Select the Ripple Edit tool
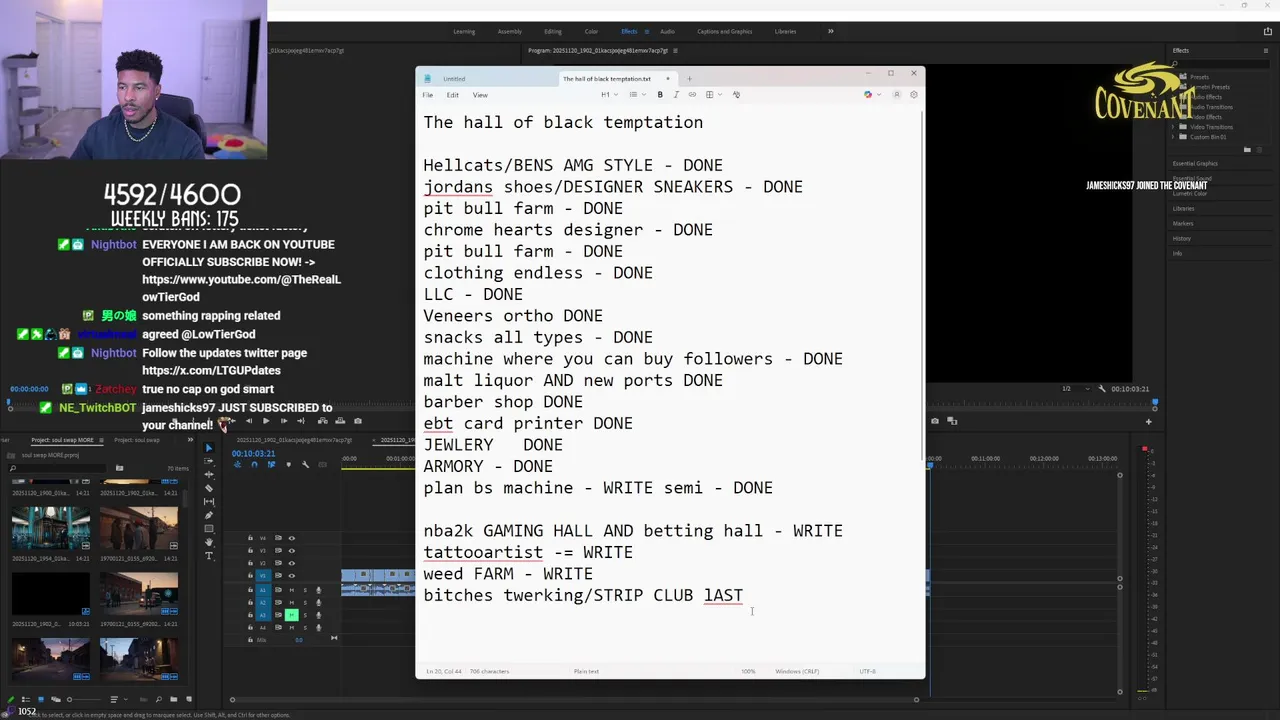The image size is (1280, 720). (x=209, y=474)
